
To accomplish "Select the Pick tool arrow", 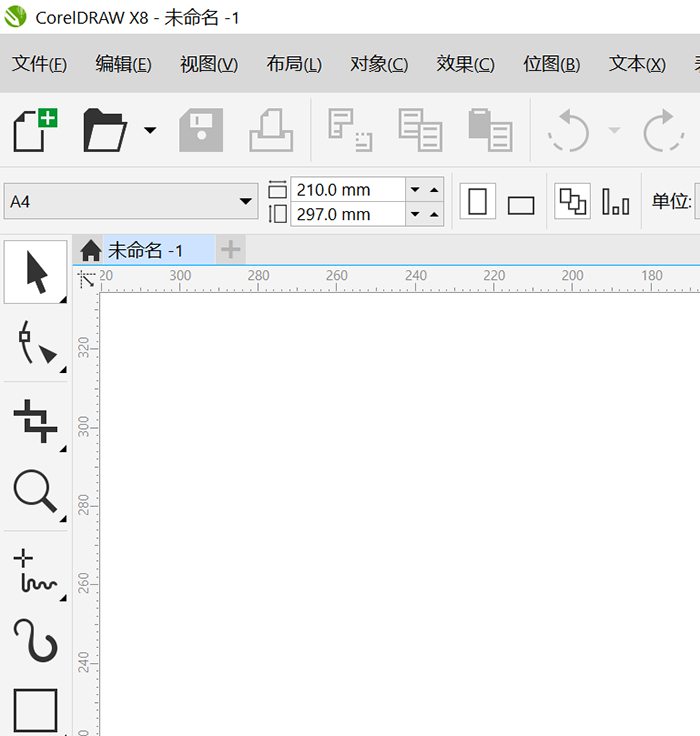I will [36, 272].
